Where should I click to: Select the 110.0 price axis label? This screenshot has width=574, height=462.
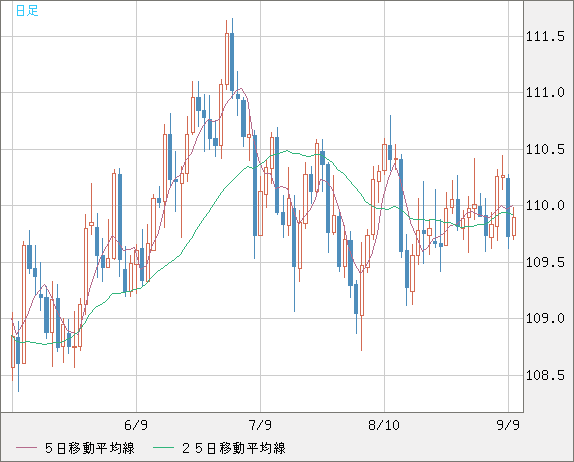click(545, 206)
